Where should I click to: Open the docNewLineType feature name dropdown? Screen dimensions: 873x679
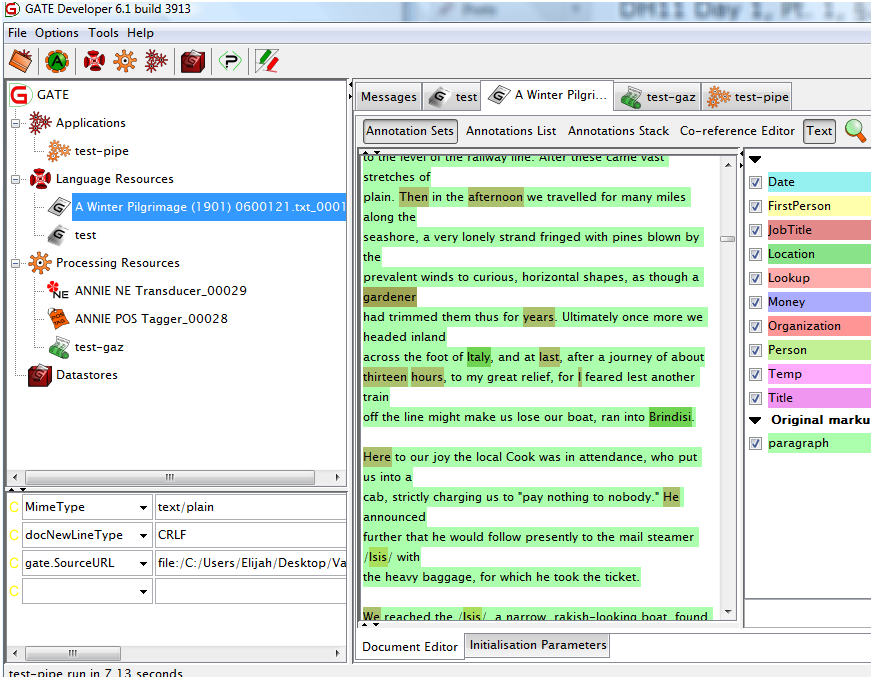click(x=143, y=535)
